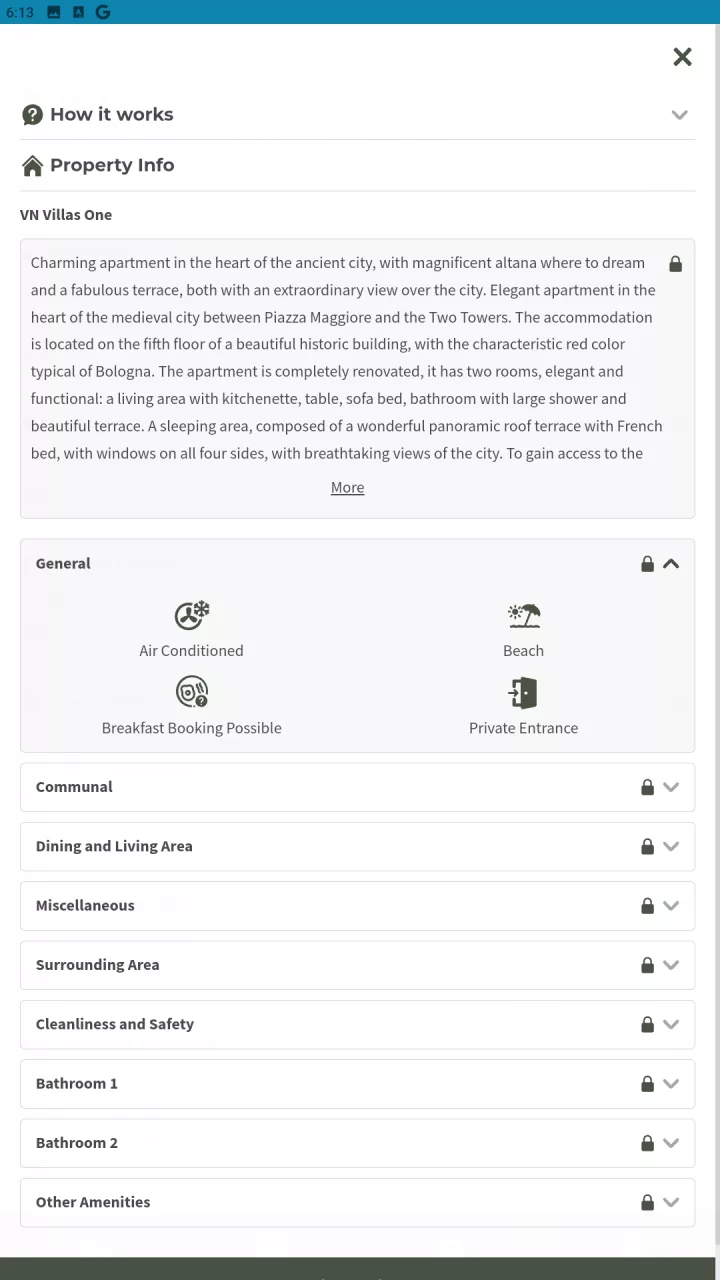Click the Breakfast Booking Possible icon

point(191,693)
